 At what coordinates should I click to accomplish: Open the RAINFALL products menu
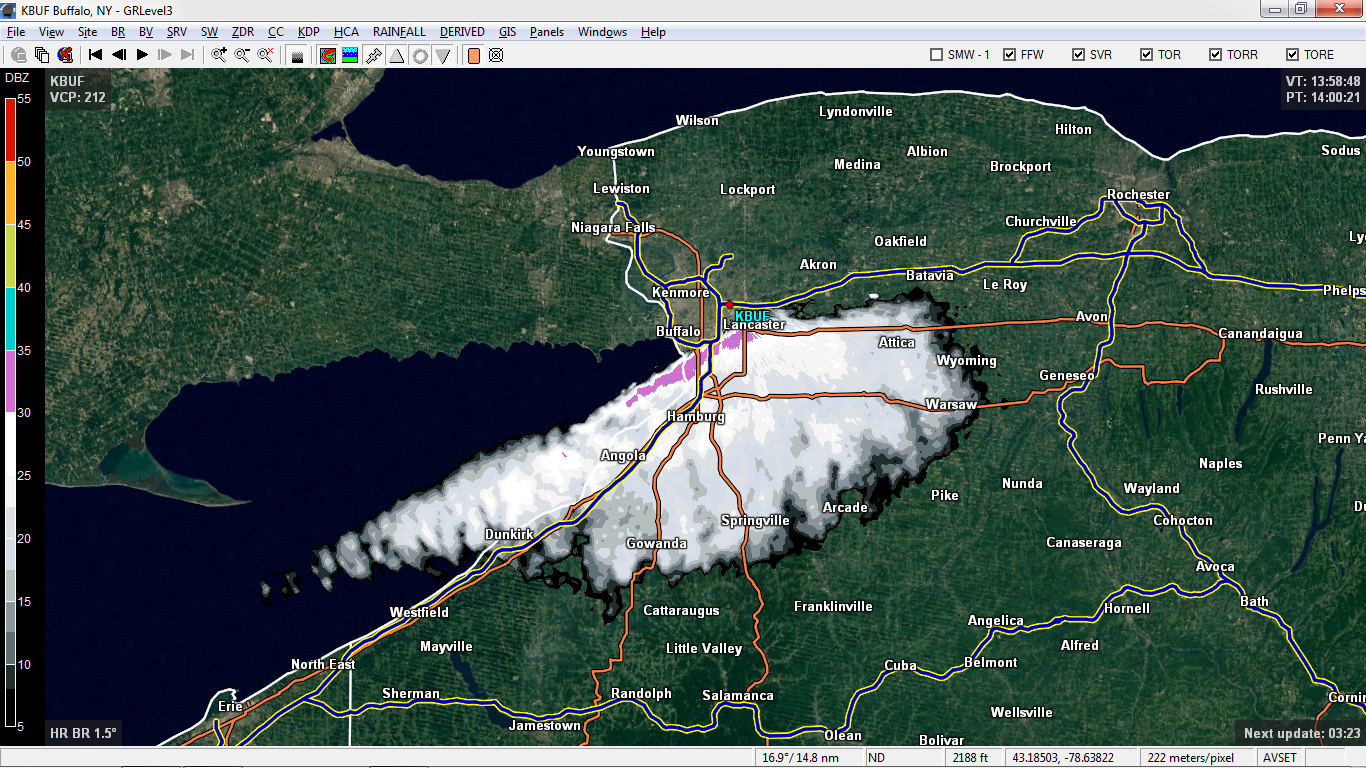point(399,32)
